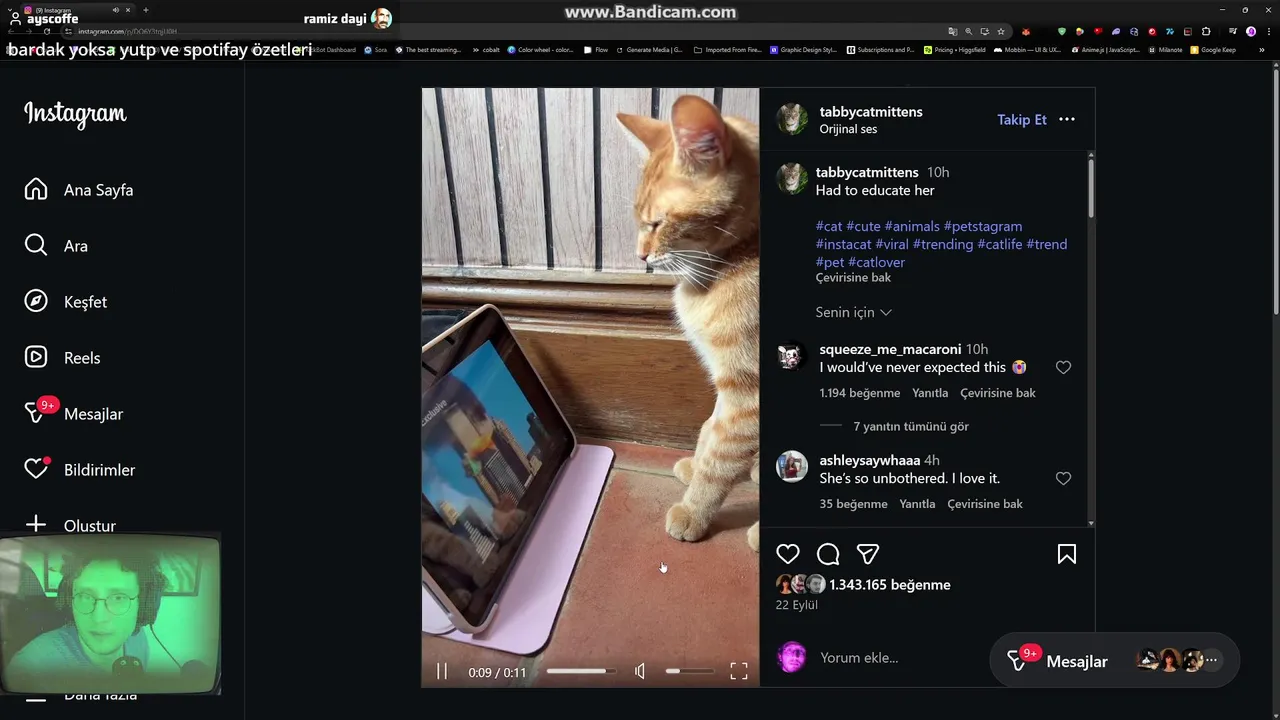Pause the video playback
Viewport: 1280px width, 720px height.
click(442, 672)
